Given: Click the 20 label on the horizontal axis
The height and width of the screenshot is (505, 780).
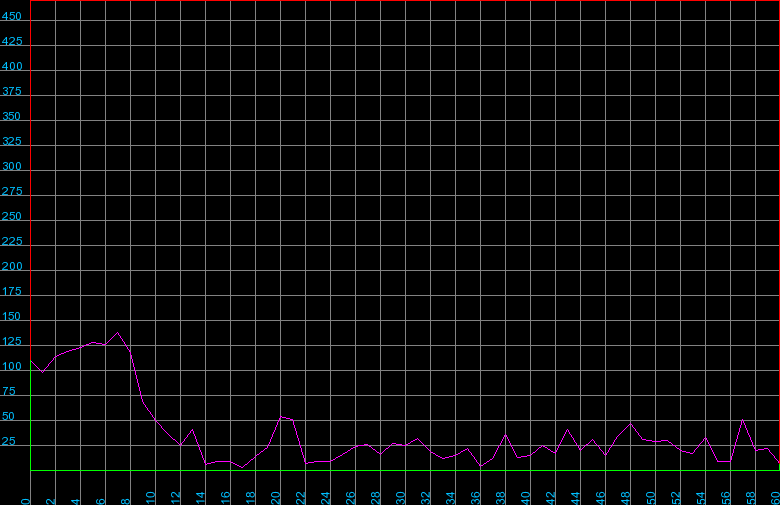Looking at the screenshot, I should click(x=276, y=498).
